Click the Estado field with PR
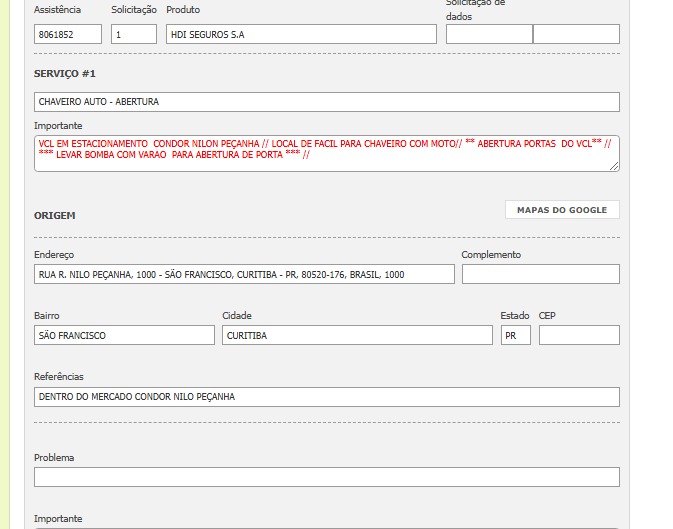 coord(515,335)
